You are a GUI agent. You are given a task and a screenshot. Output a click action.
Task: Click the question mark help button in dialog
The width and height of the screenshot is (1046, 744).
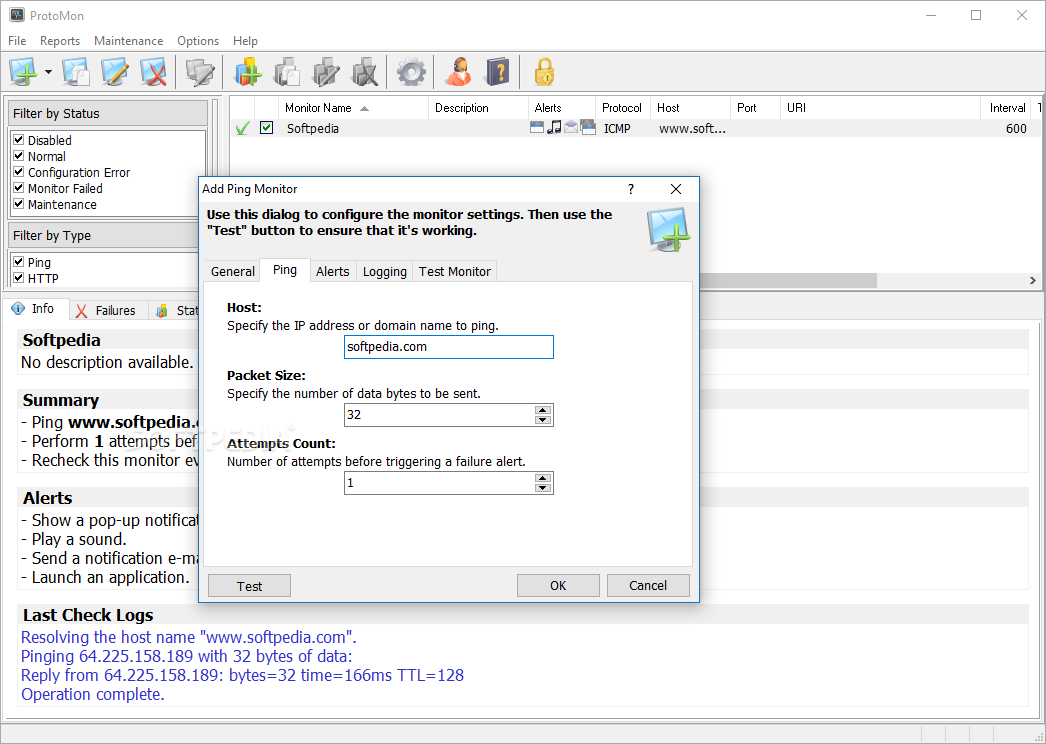[631, 189]
